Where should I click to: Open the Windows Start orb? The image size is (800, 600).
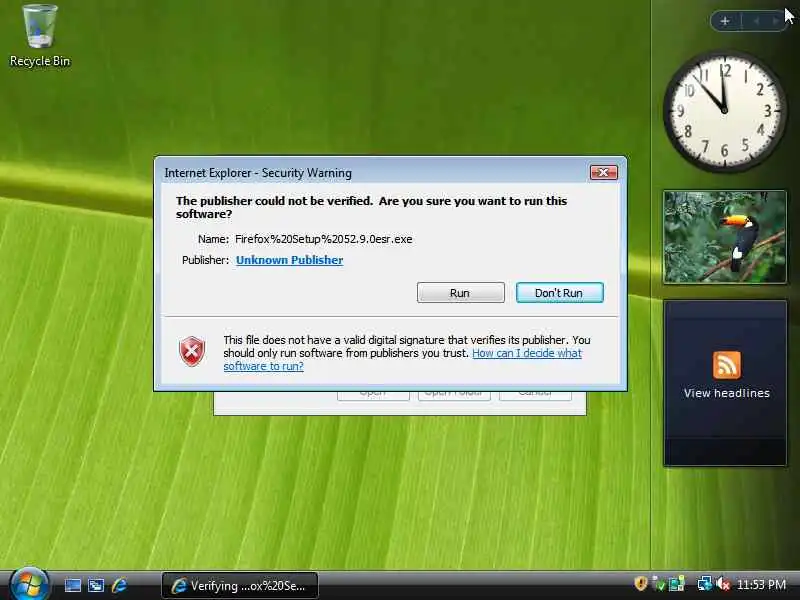[29, 585]
